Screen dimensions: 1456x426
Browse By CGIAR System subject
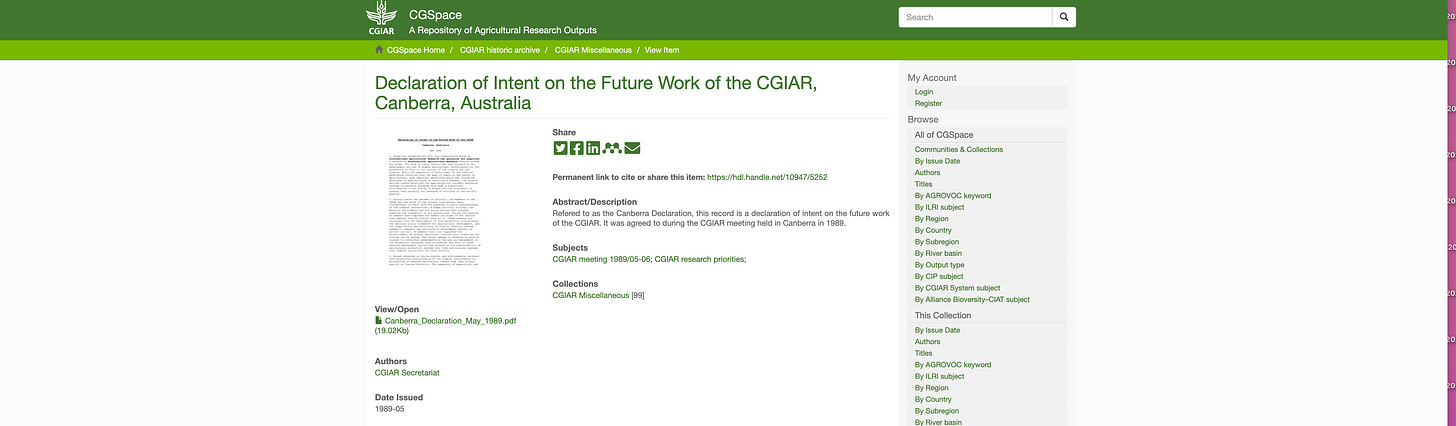(958, 288)
